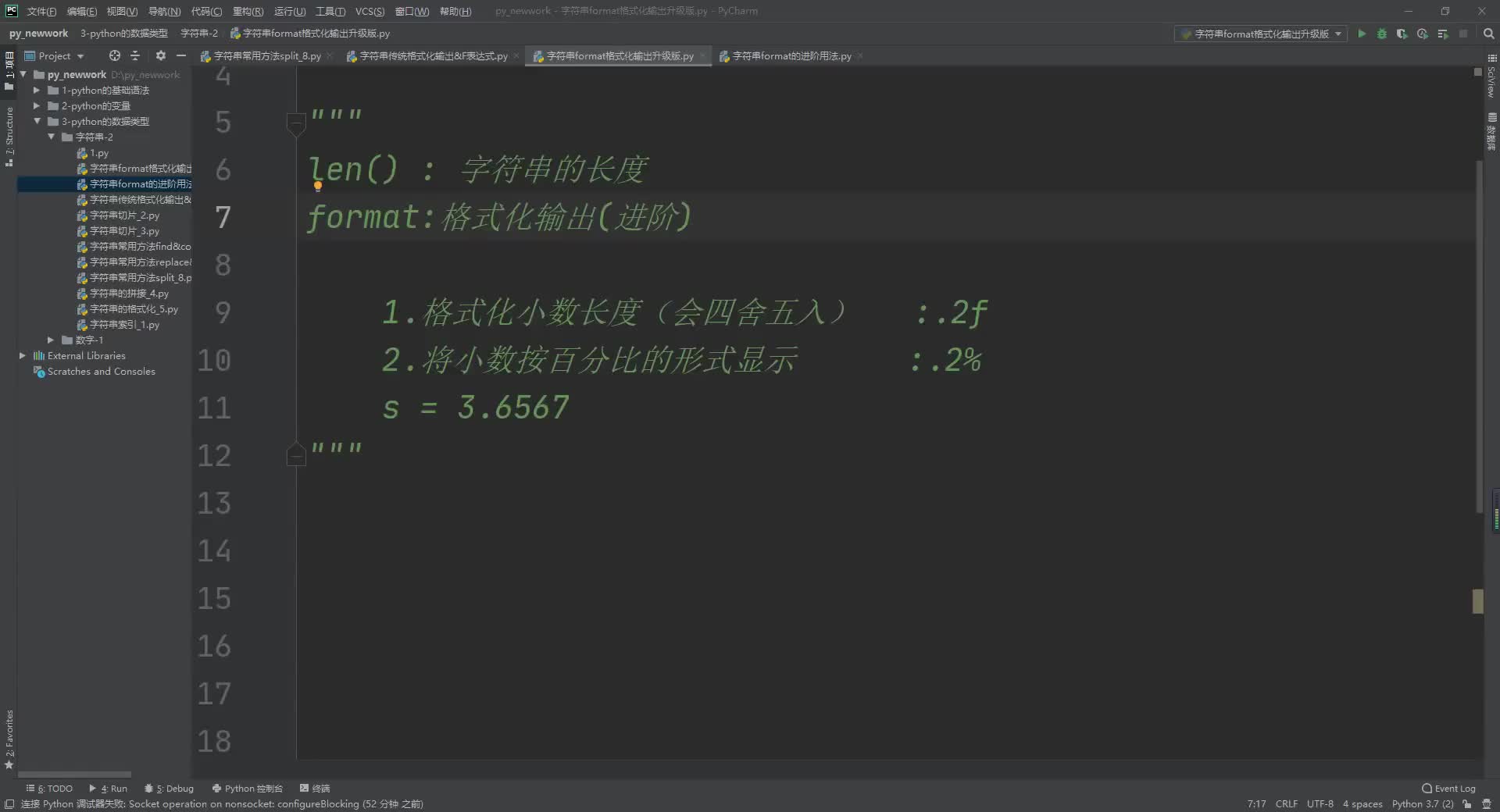The height and width of the screenshot is (812, 1500).
Task: Open the Structure tool window strip
Action: coord(9,137)
